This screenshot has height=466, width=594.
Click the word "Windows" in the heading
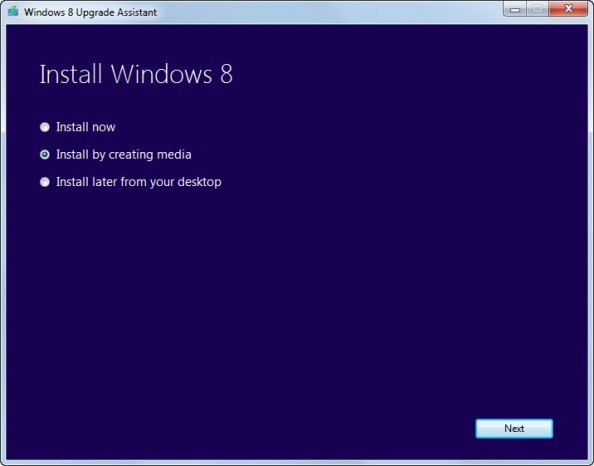click(x=161, y=74)
